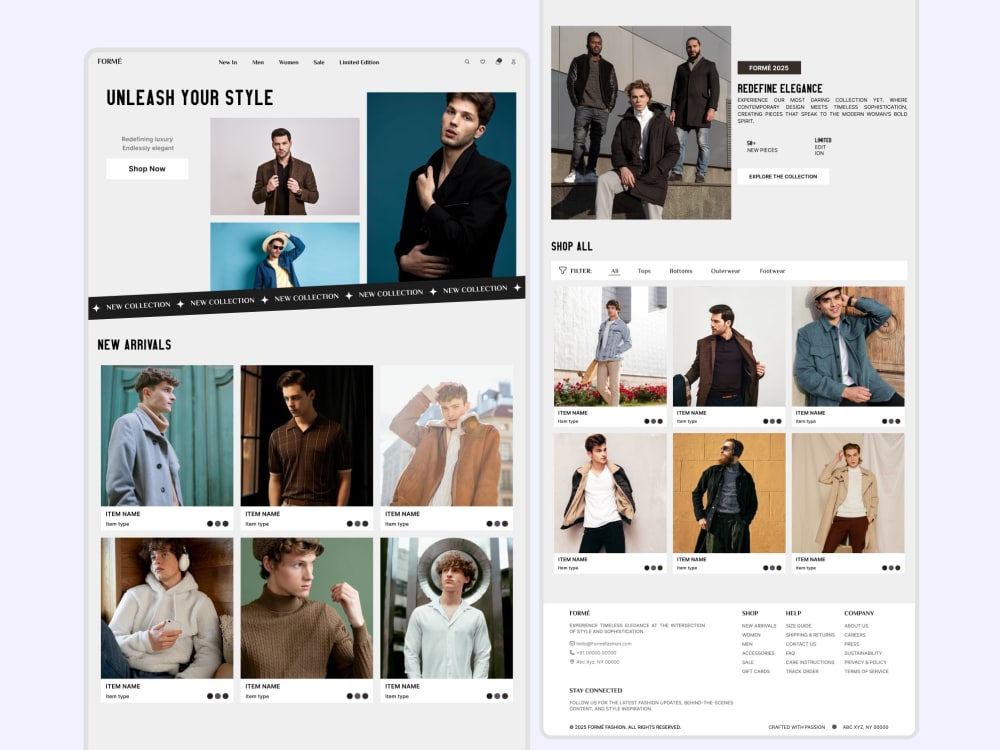This screenshot has height=750, width=1000.
Task: Open the New Arrivals gray wool coat product
Action: tap(167, 436)
